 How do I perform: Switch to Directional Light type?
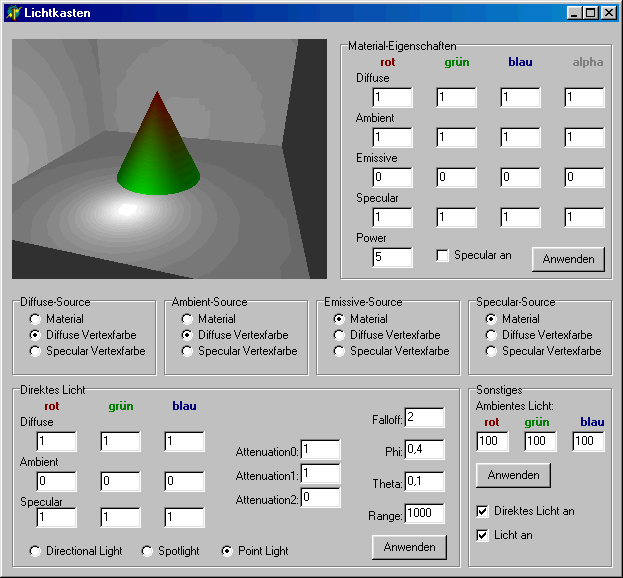tap(36, 551)
